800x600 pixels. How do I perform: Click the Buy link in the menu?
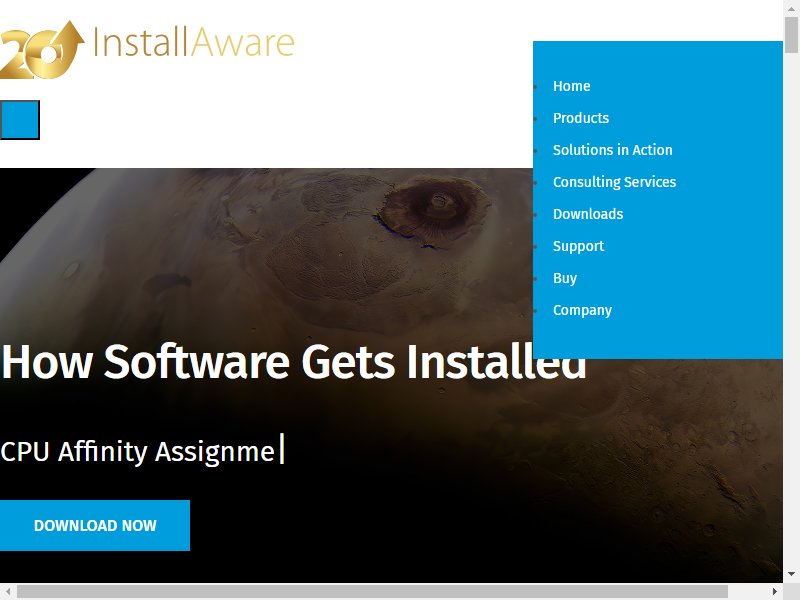(x=565, y=279)
